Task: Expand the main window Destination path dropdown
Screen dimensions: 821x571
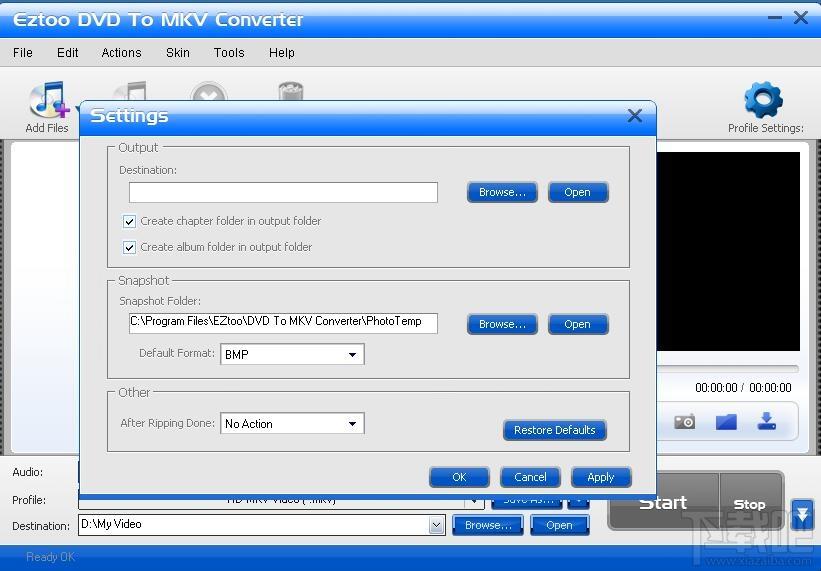Action: (x=436, y=525)
